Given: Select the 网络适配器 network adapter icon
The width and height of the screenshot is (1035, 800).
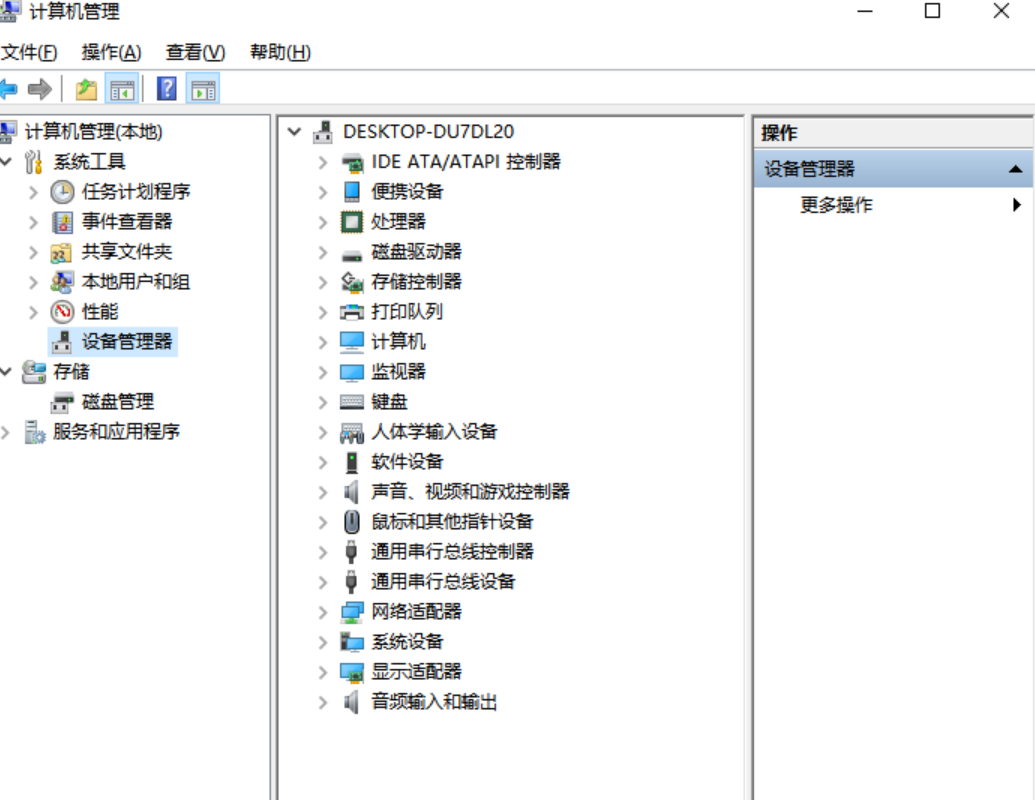Looking at the screenshot, I should (352, 612).
